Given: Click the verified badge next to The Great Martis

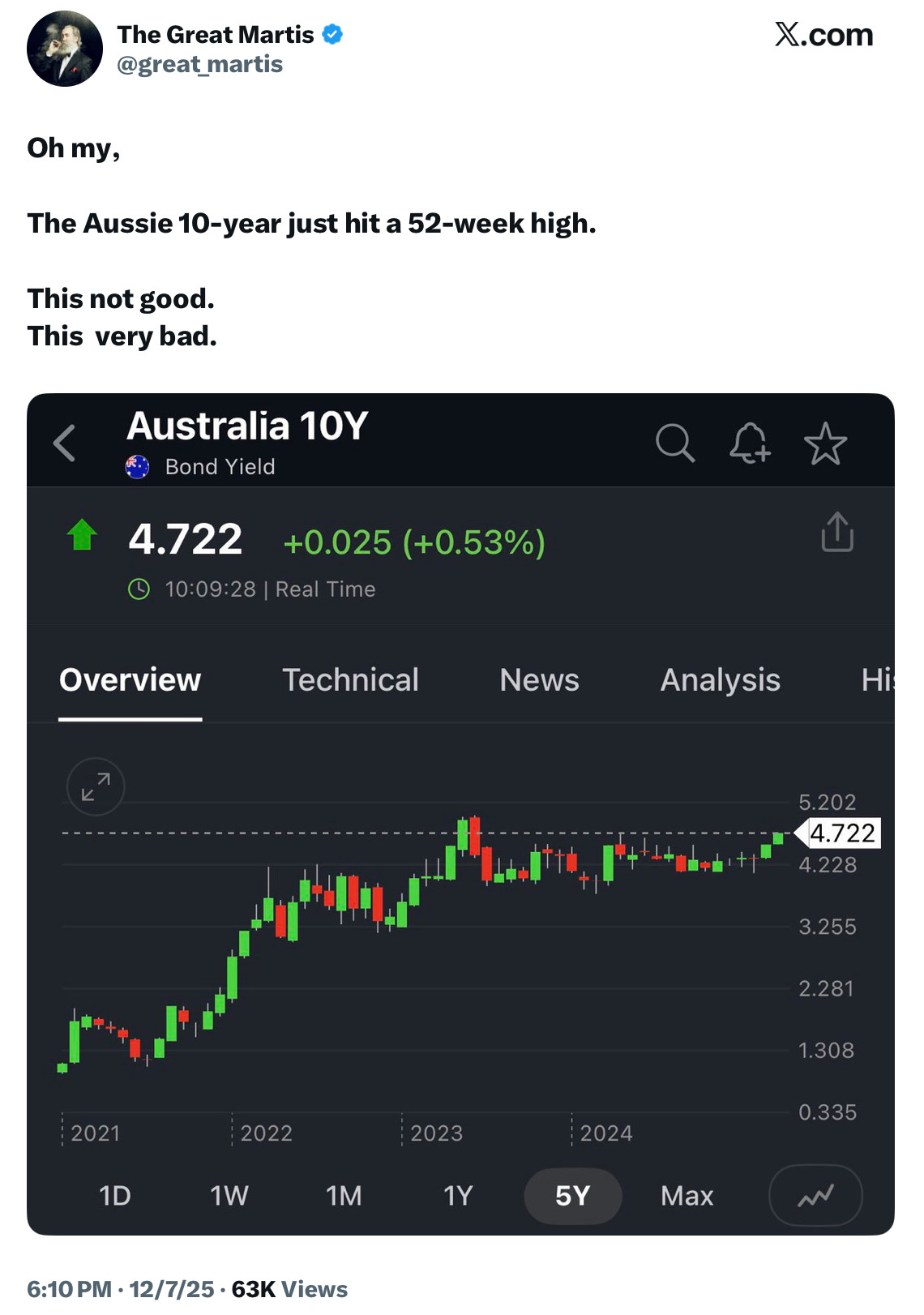Looking at the screenshot, I should pos(332,35).
